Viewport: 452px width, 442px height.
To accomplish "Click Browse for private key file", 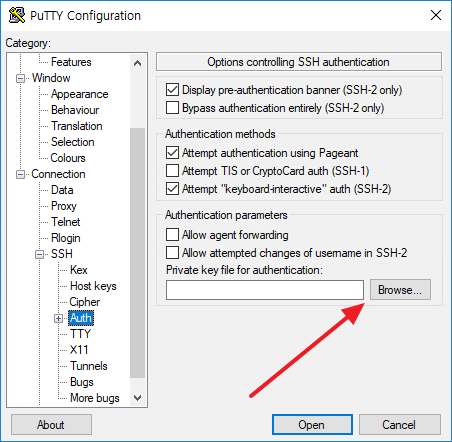I will click(400, 290).
